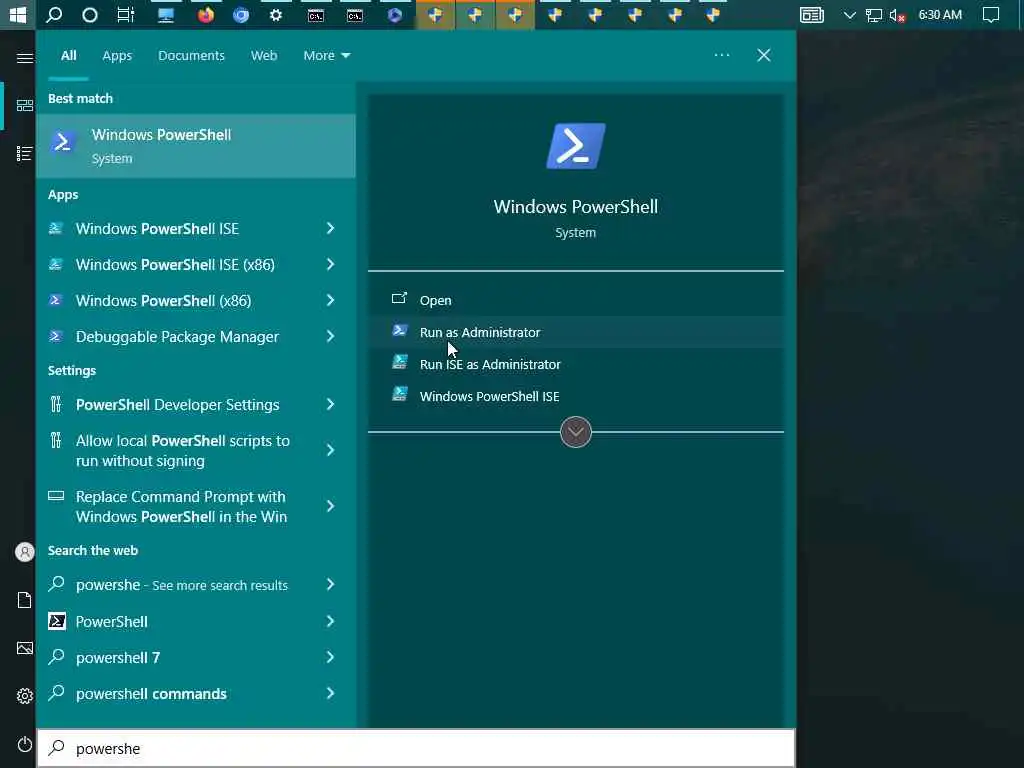Click the muted volume tray icon
This screenshot has width=1024, height=768.
tap(897, 15)
